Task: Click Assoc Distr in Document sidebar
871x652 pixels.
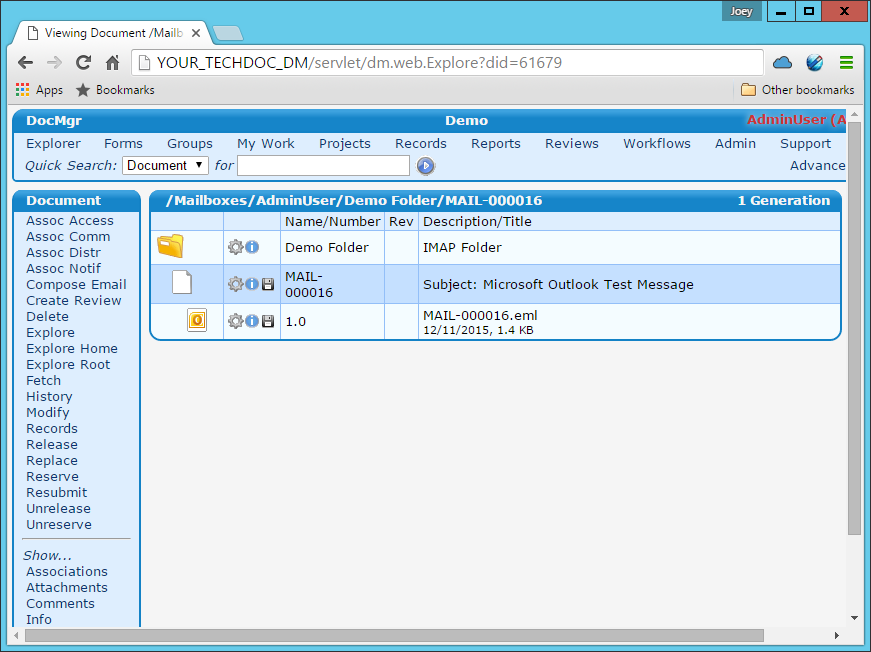Action: coord(63,253)
